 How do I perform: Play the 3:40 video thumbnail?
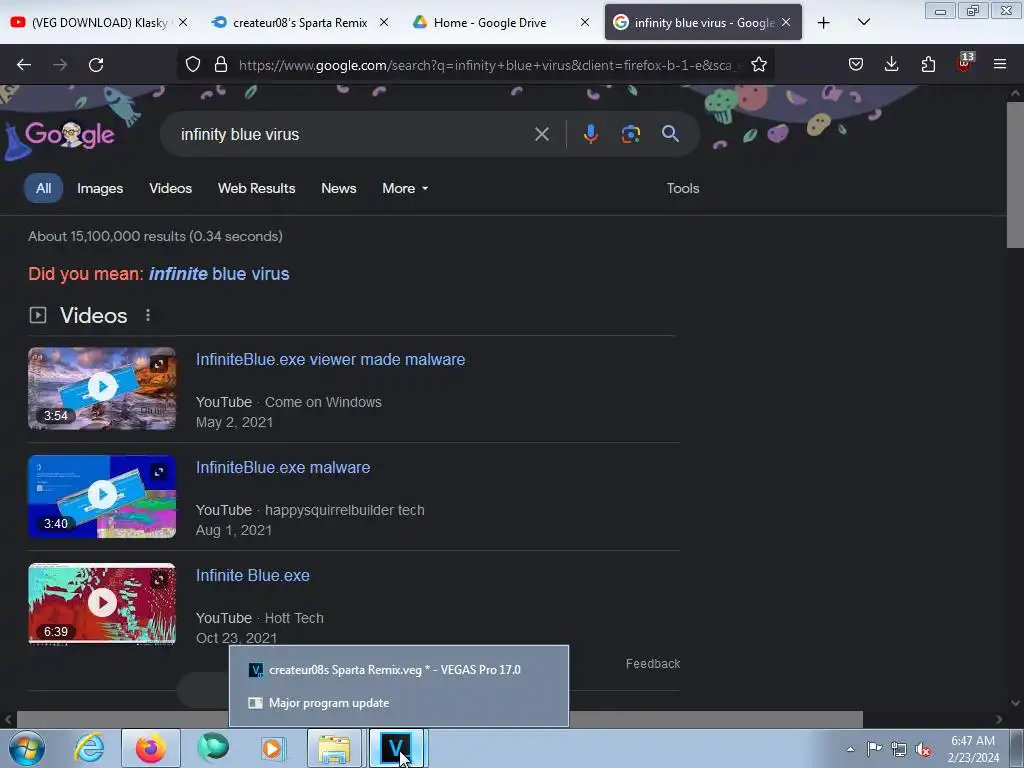pos(102,496)
